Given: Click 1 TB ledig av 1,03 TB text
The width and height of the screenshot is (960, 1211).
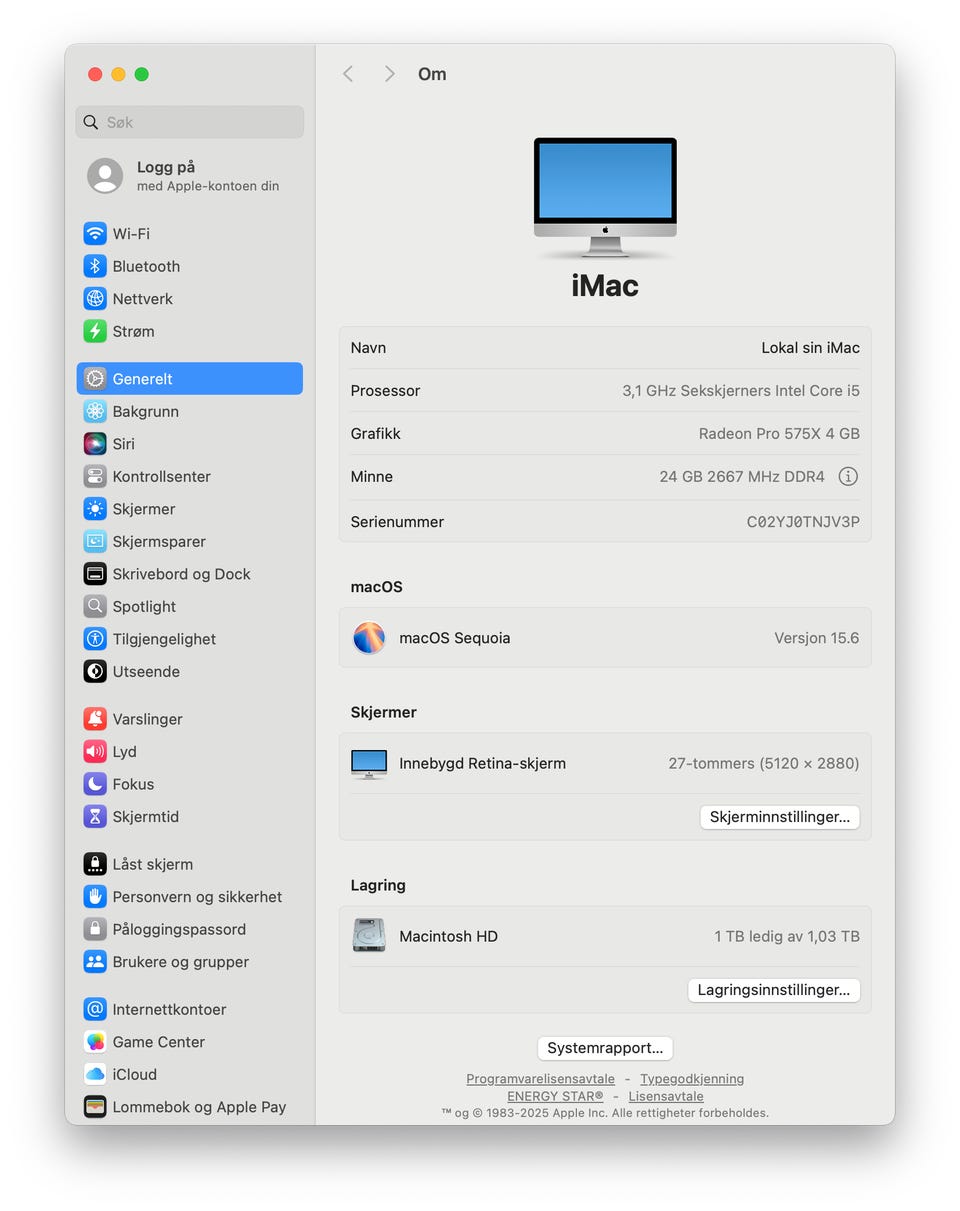Looking at the screenshot, I should pos(787,936).
